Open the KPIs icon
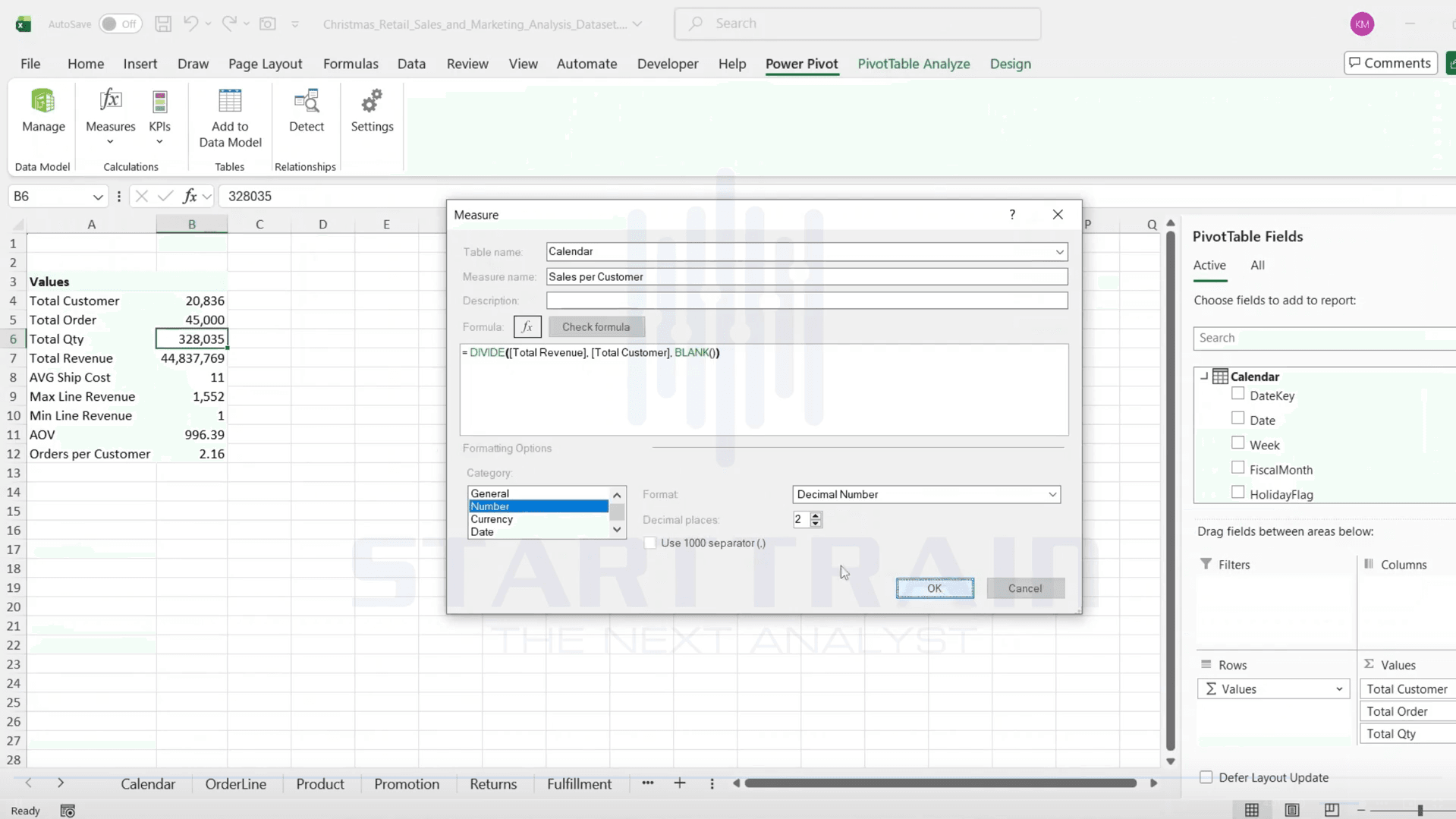 click(159, 102)
